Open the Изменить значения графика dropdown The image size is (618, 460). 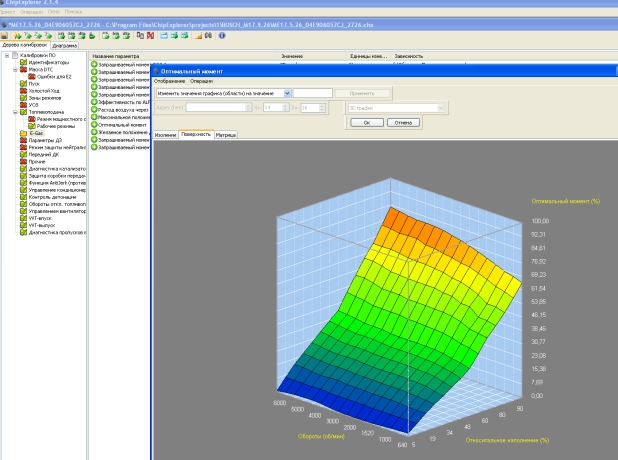click(x=287, y=93)
